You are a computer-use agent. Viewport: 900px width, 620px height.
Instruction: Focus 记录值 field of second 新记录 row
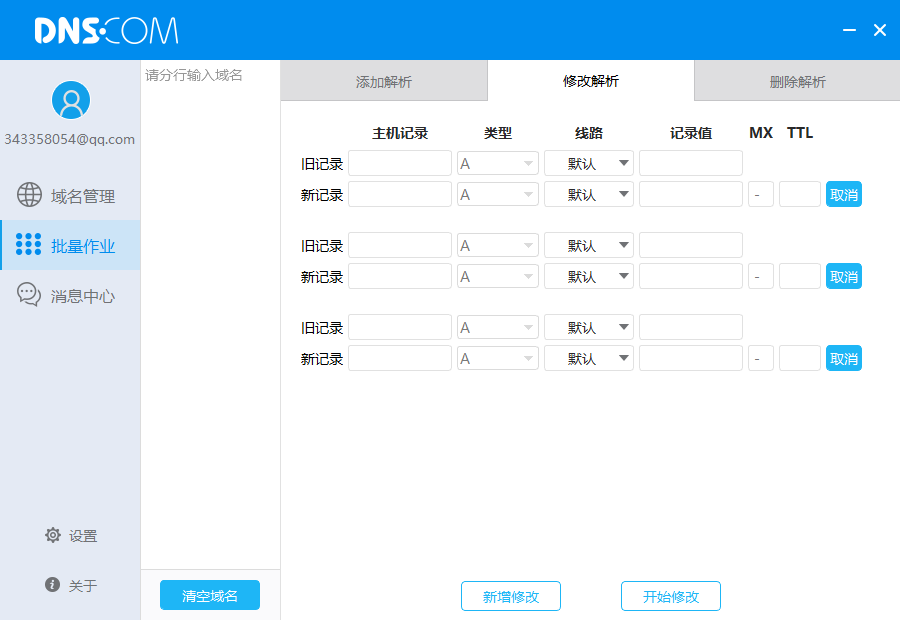[691, 277]
